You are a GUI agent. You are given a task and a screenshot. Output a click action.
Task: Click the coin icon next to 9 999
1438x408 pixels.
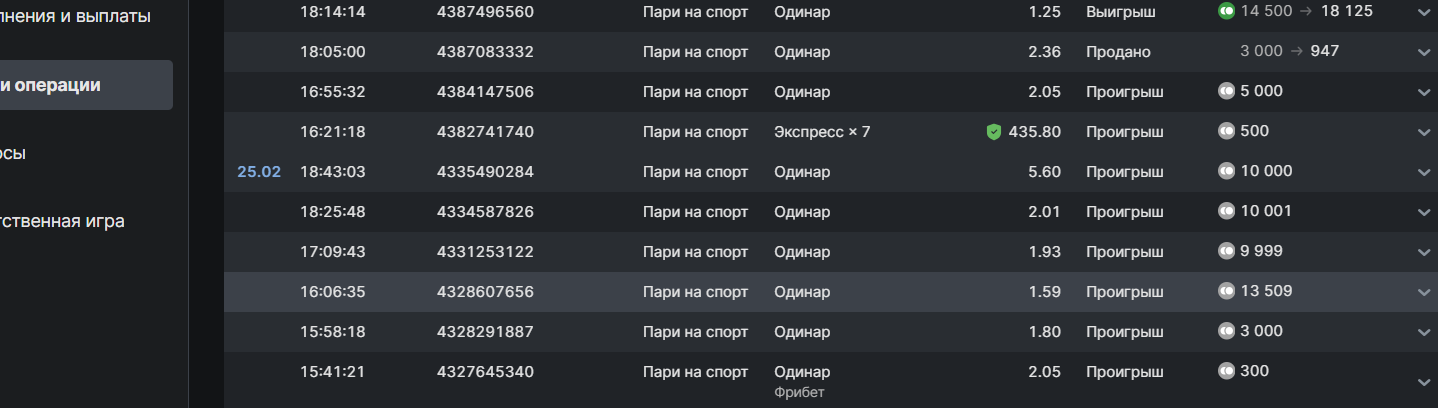click(1225, 251)
